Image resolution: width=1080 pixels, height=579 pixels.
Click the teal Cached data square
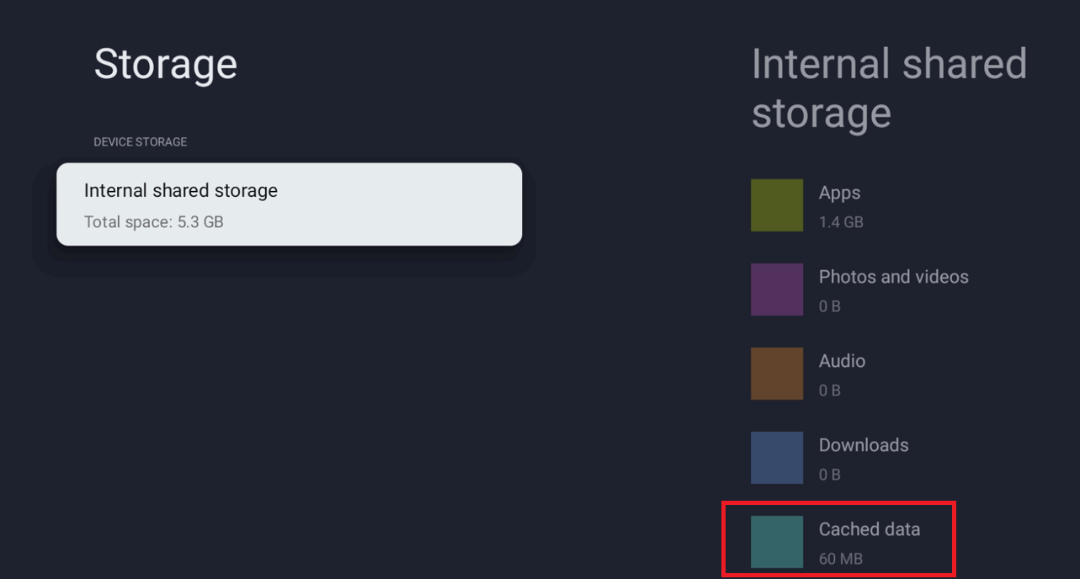pyautogui.click(x=777, y=541)
